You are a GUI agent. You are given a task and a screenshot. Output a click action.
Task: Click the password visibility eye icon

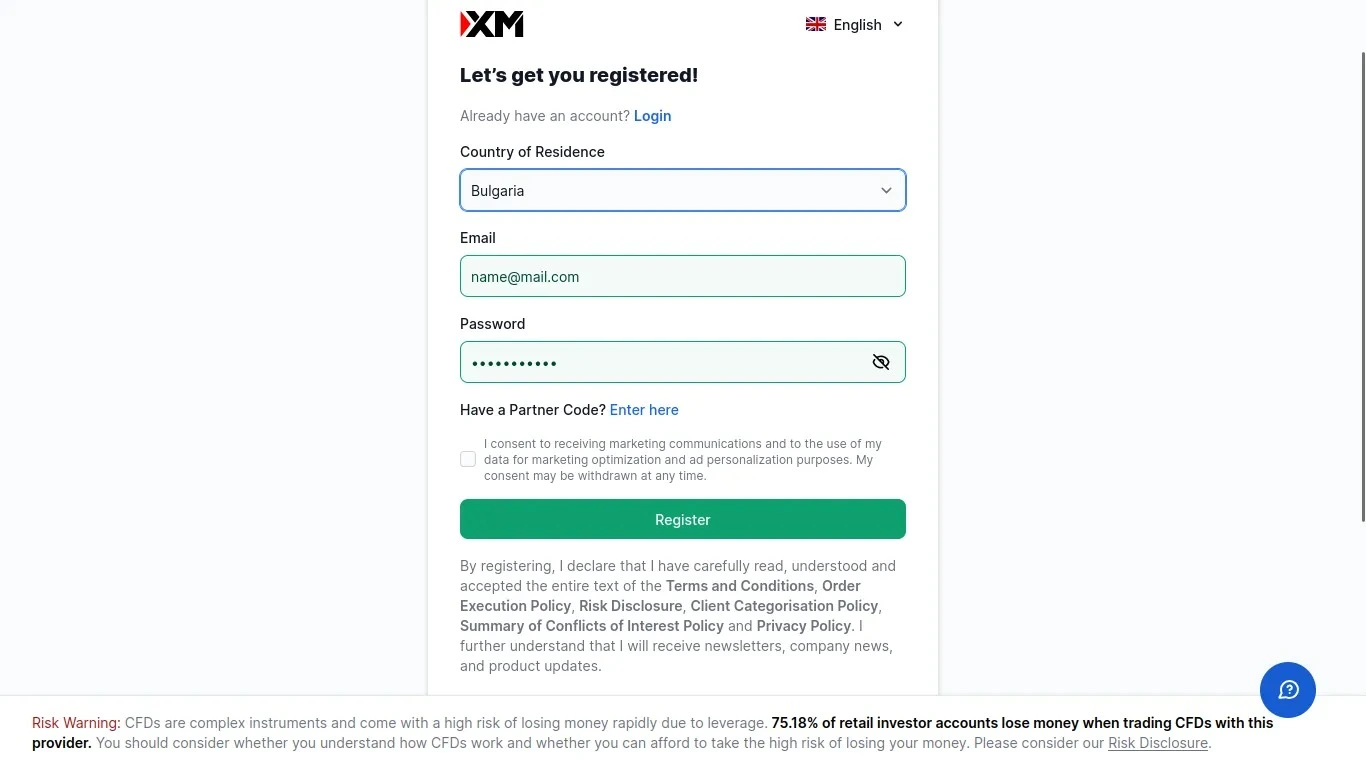pyautogui.click(x=880, y=362)
